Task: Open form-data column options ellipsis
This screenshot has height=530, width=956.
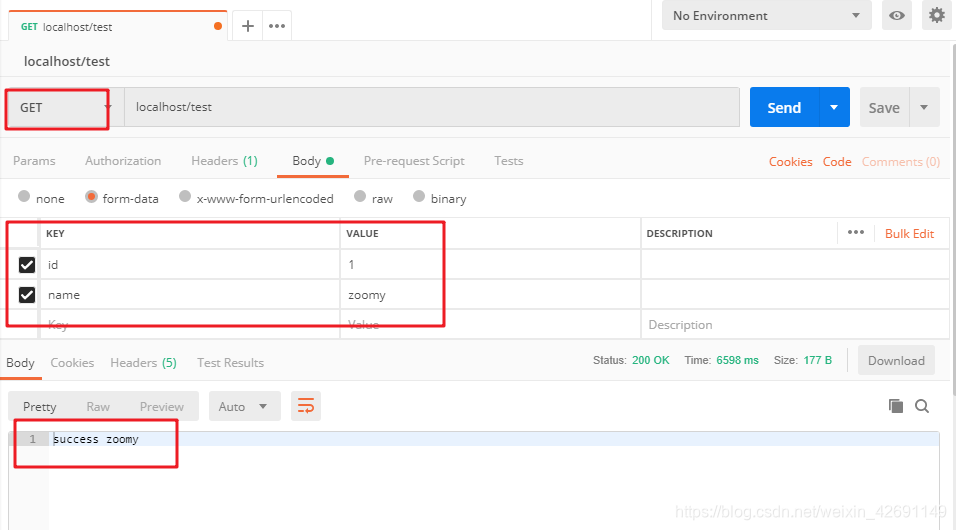Action: [x=855, y=232]
